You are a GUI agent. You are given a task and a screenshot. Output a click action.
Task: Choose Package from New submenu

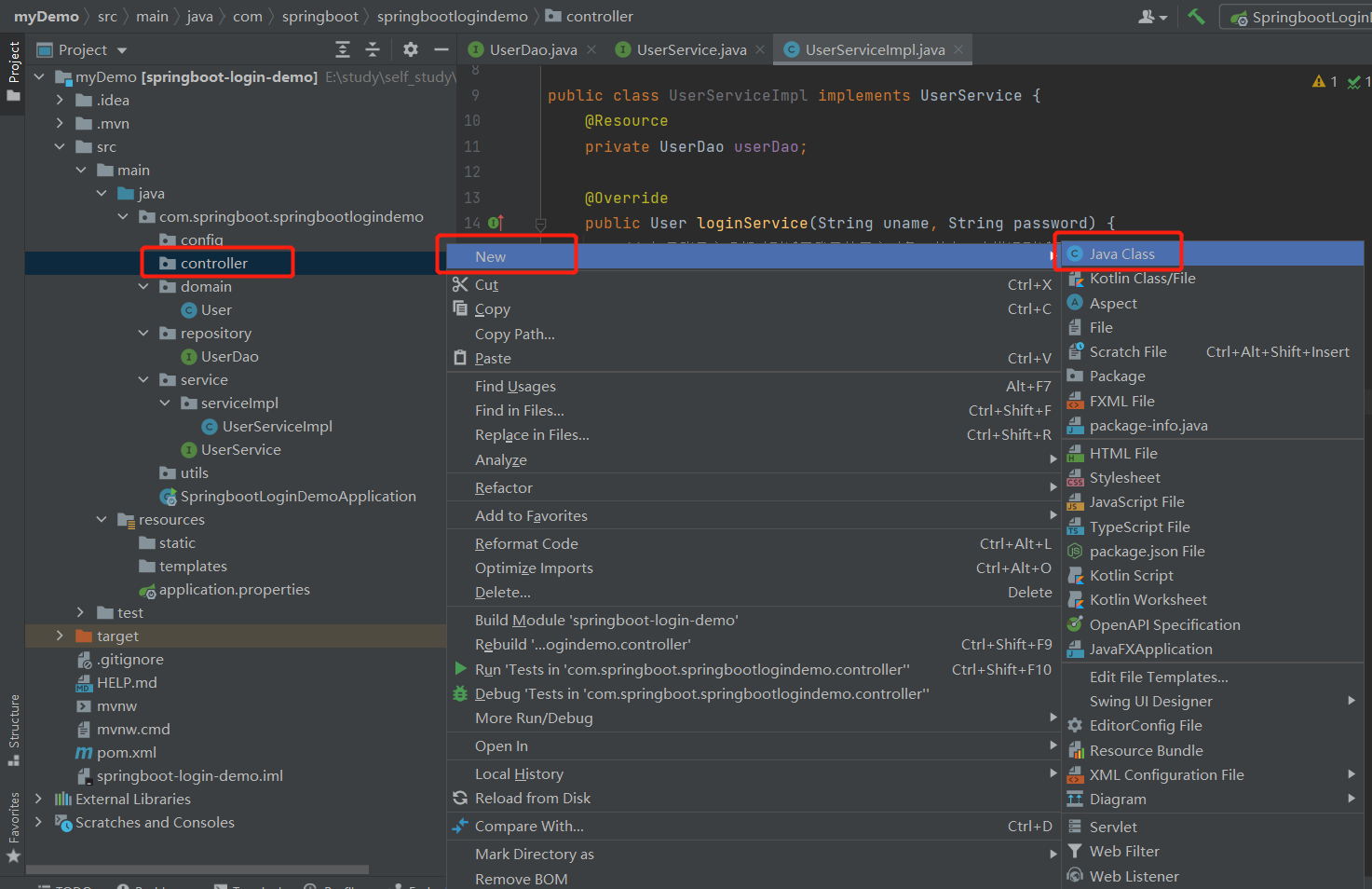tap(1213, 376)
